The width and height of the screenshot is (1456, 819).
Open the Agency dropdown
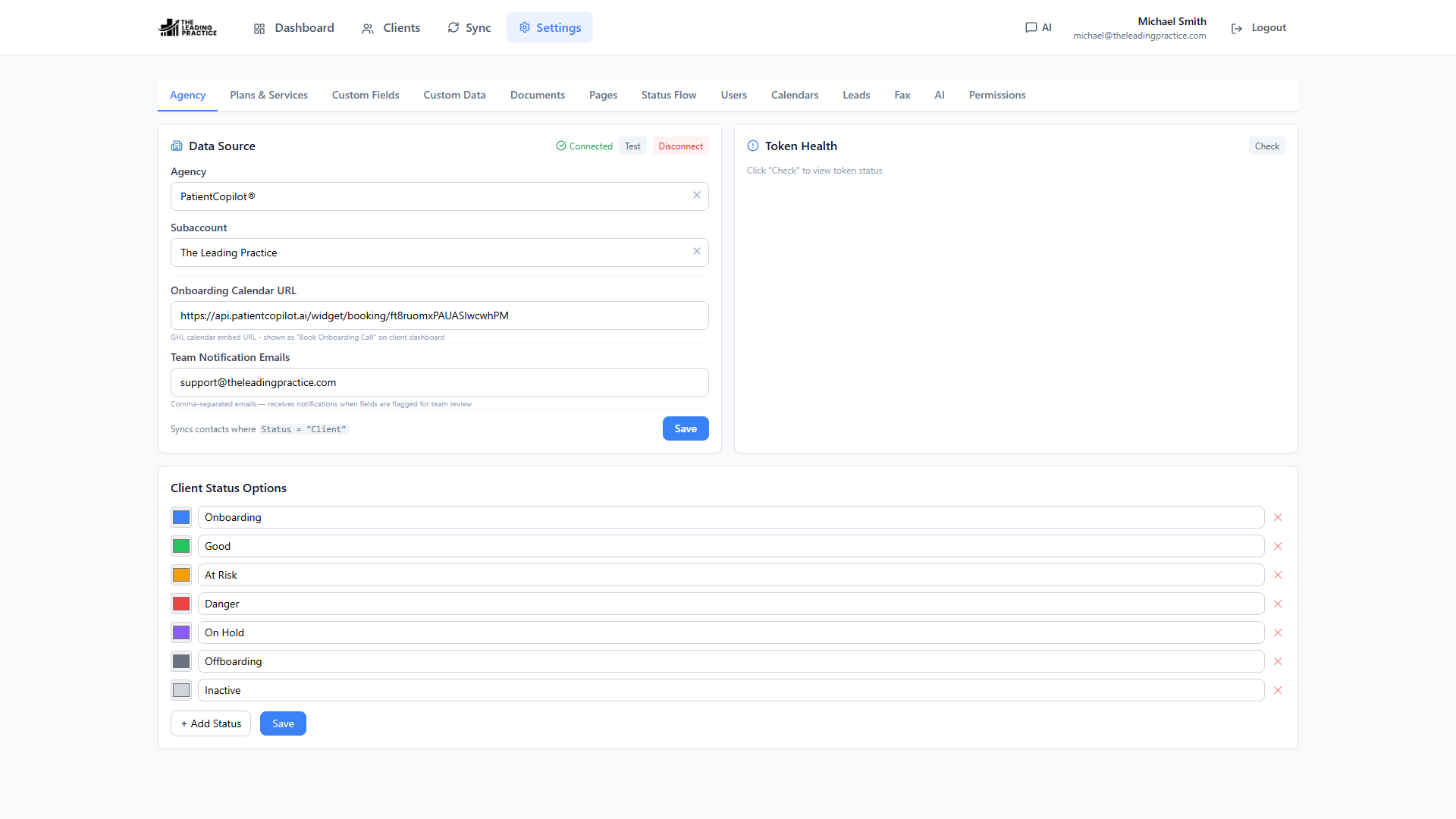(439, 196)
